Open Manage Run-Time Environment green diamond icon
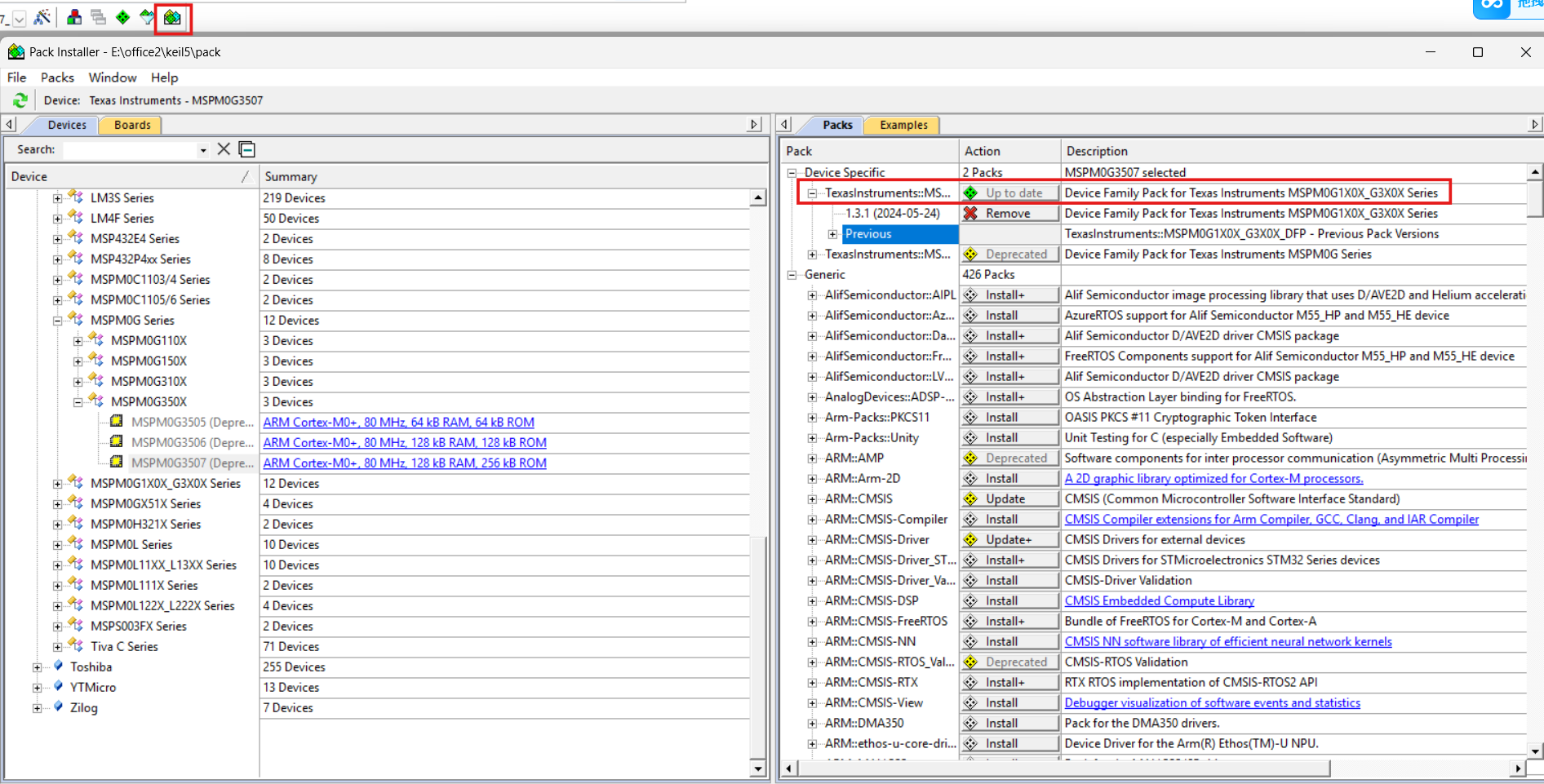 pyautogui.click(x=122, y=17)
